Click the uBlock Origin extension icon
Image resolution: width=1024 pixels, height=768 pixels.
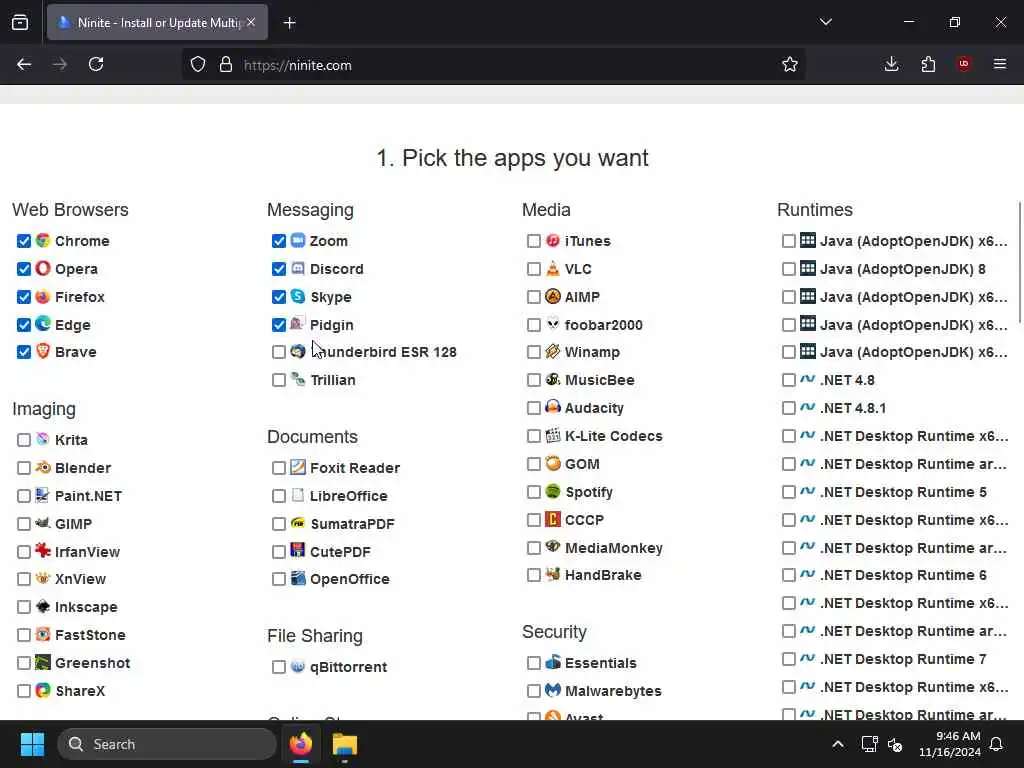pos(964,64)
